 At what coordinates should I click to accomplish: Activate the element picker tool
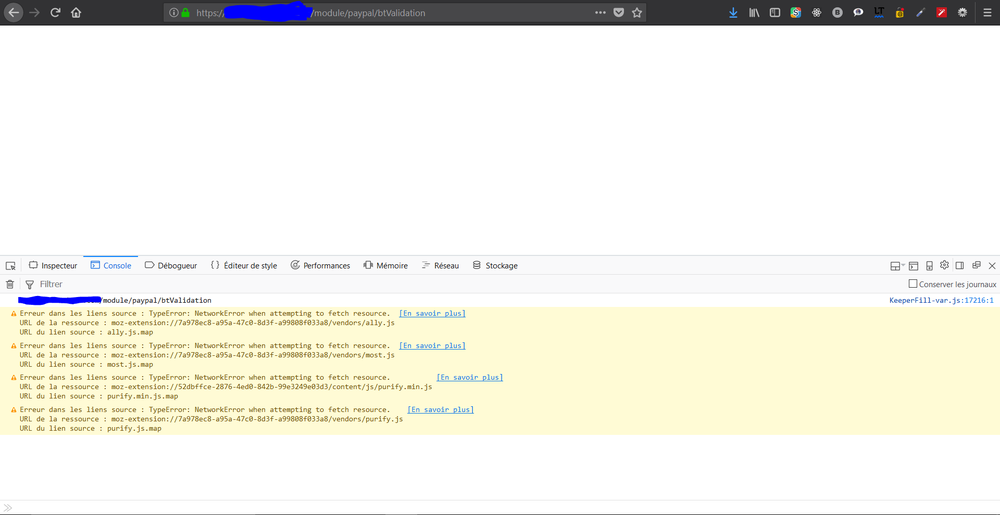10,266
